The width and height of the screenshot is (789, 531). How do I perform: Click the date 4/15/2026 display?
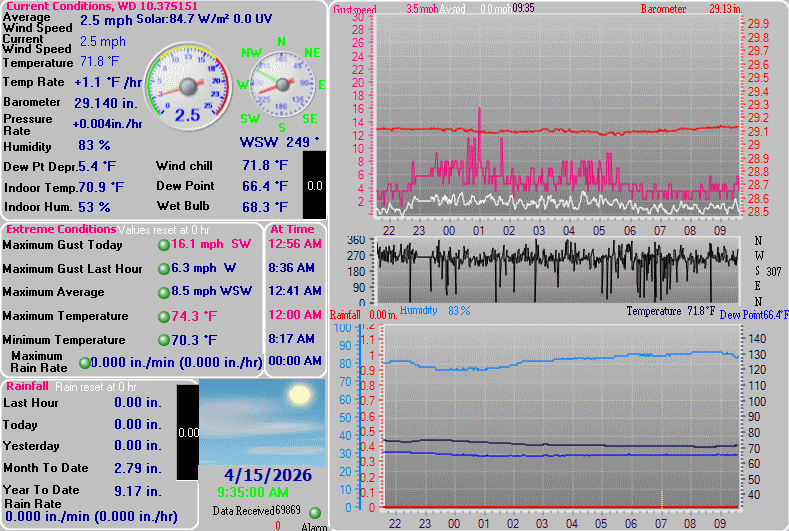tap(267, 475)
